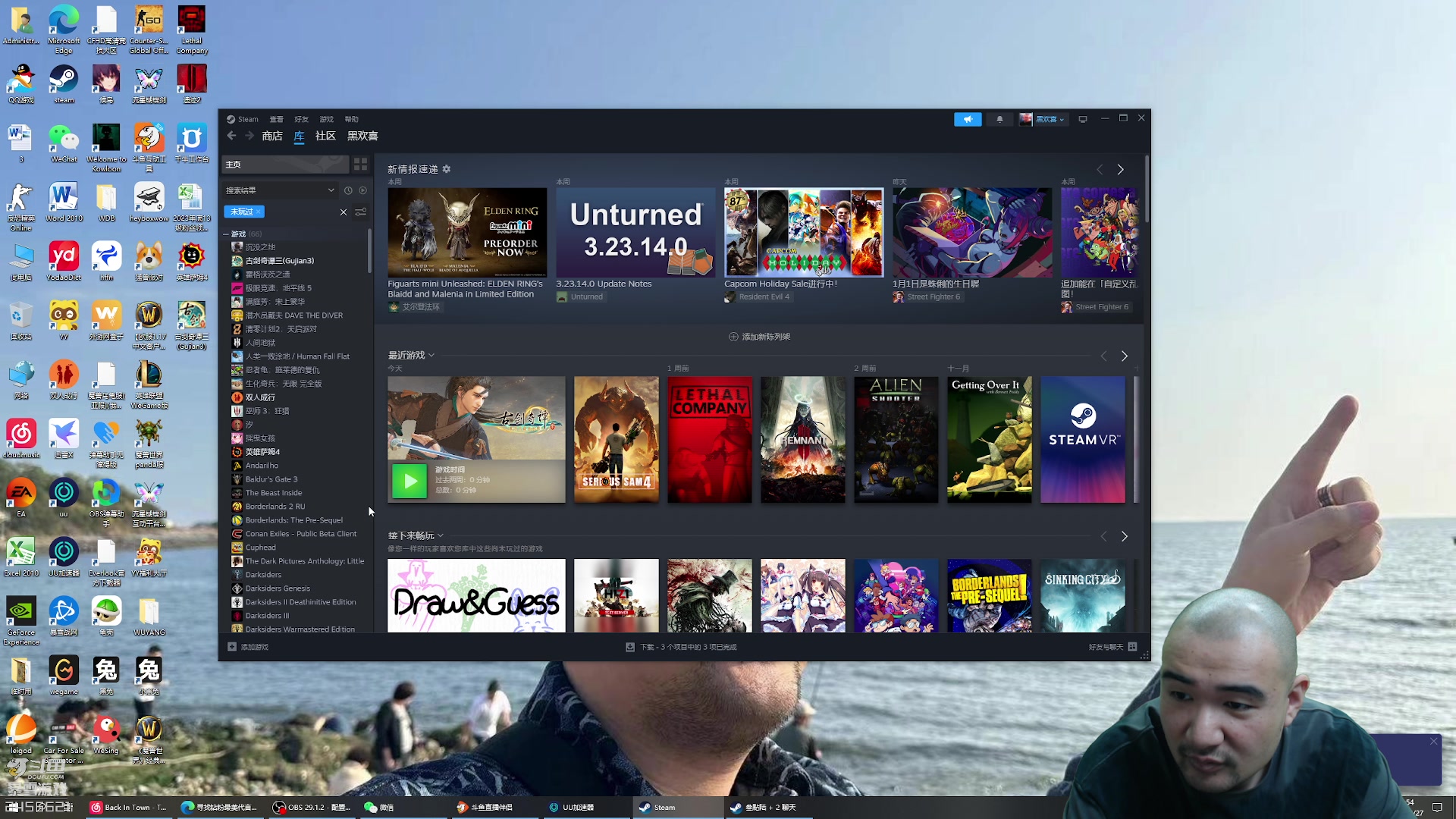Open 好友与聊天 link

click(1106, 647)
